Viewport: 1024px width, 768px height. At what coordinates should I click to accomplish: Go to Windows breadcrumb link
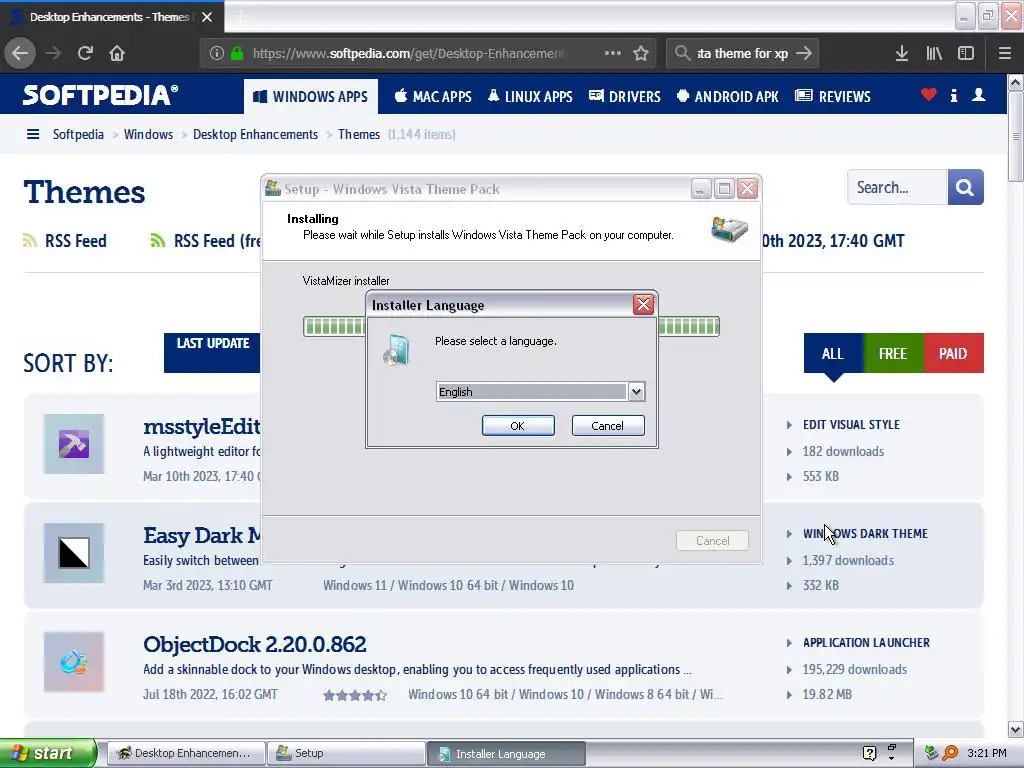(x=148, y=135)
